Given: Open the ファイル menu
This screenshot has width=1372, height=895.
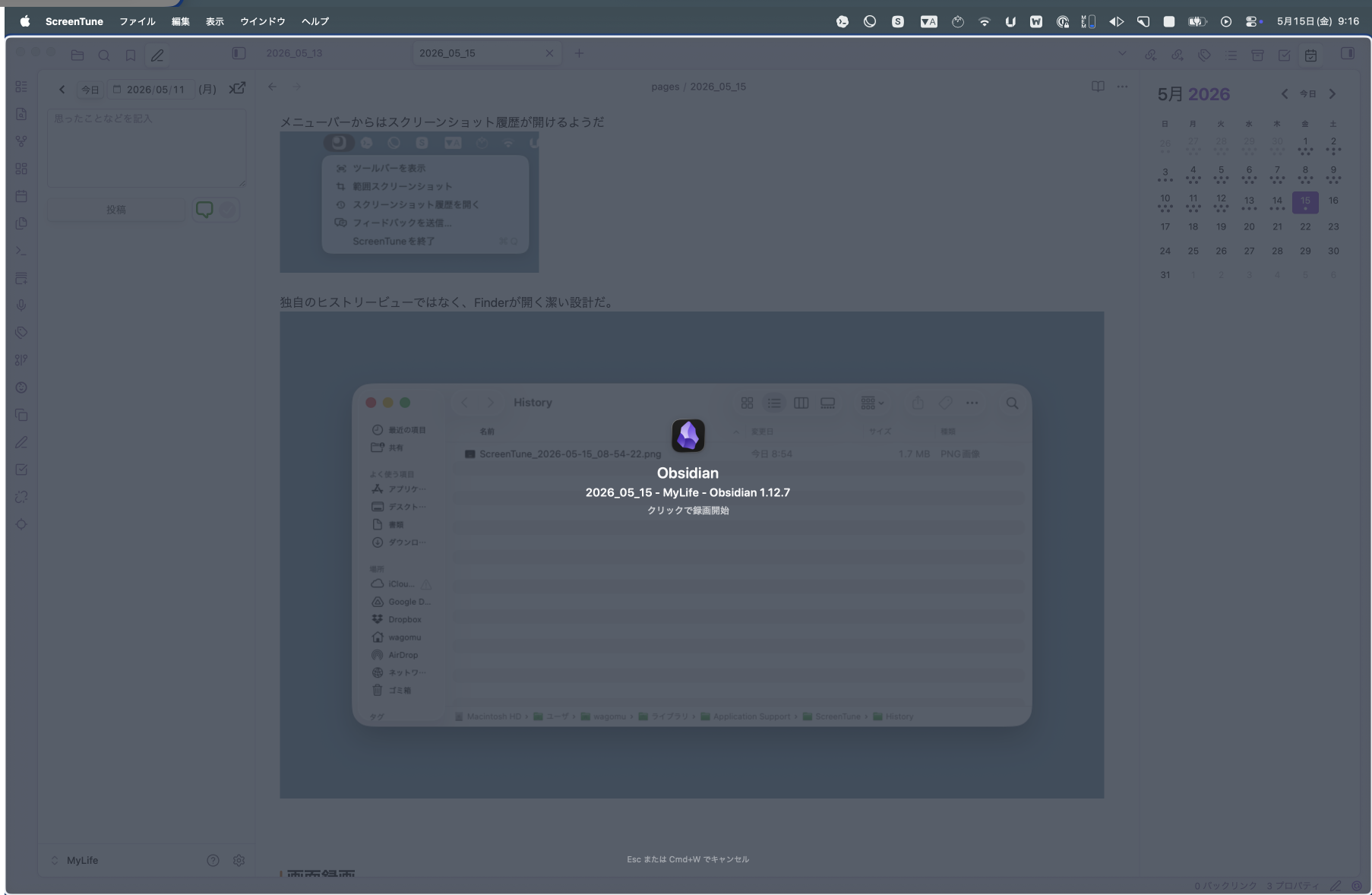Looking at the screenshot, I should (x=138, y=21).
